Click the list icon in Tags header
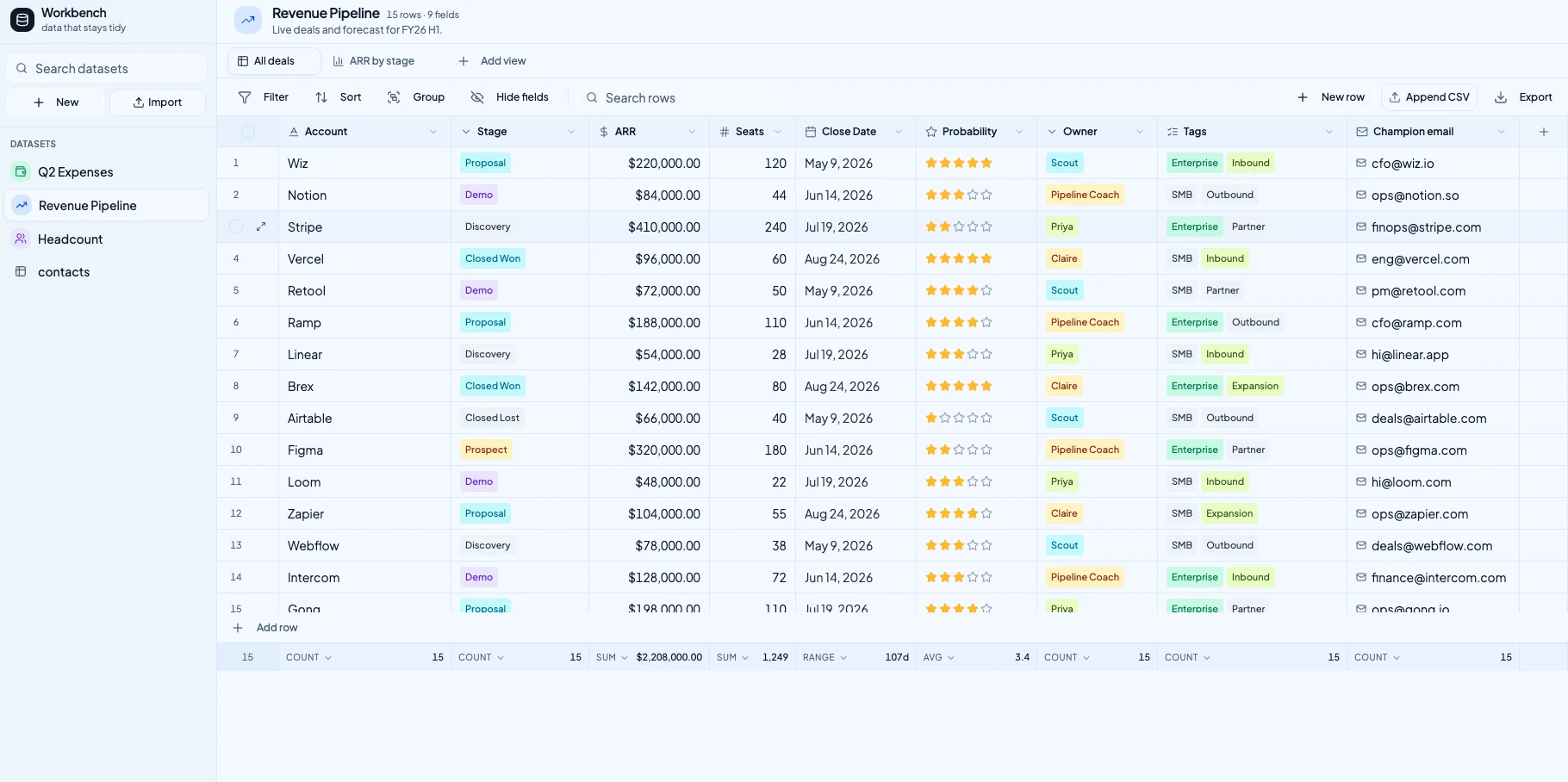Viewport: 1568px width, 782px height. click(x=1173, y=132)
